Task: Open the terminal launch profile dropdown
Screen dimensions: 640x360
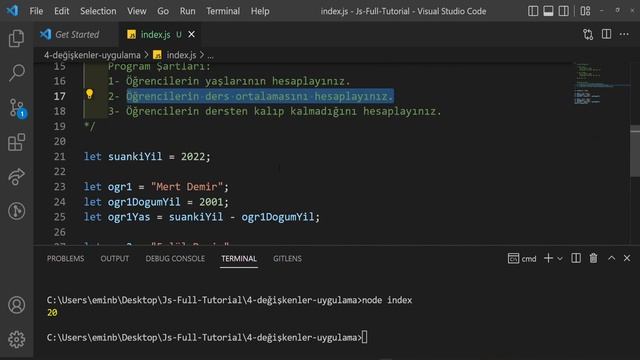Action: coord(560,258)
